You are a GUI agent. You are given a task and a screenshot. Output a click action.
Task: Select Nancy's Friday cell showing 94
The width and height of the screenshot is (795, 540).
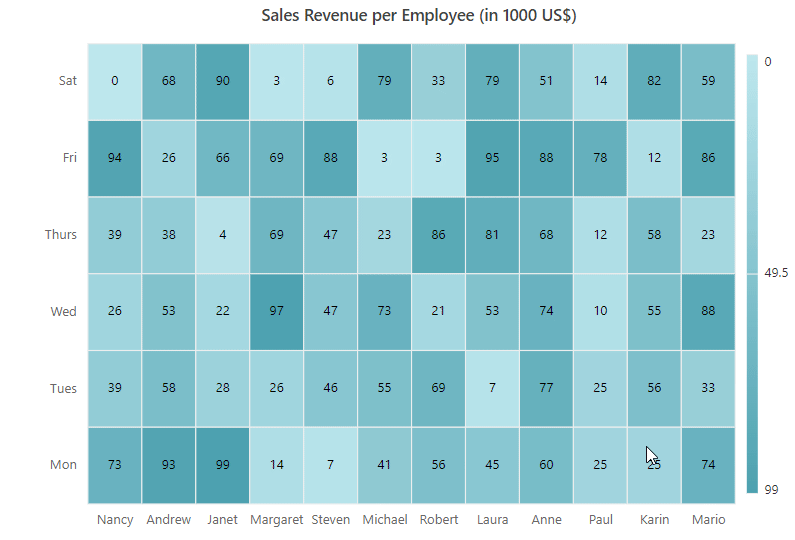[x=115, y=158]
